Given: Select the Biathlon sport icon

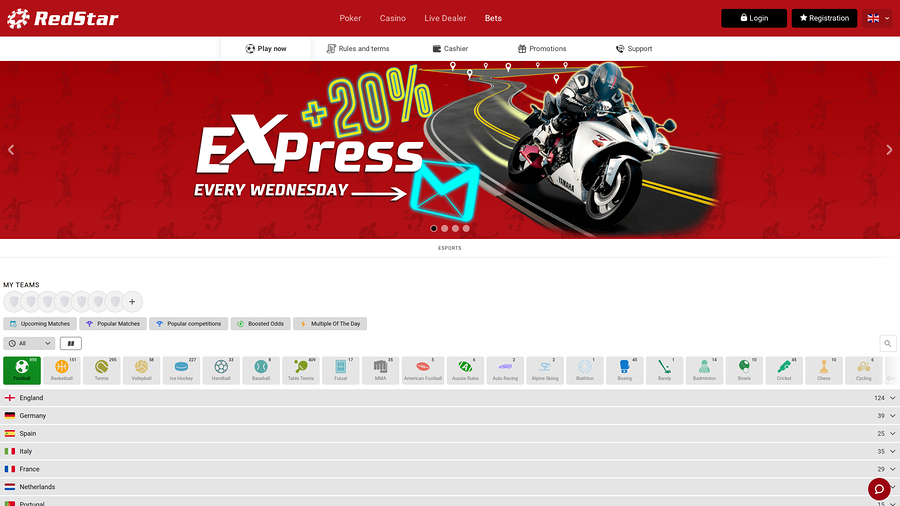Looking at the screenshot, I should coord(585,370).
